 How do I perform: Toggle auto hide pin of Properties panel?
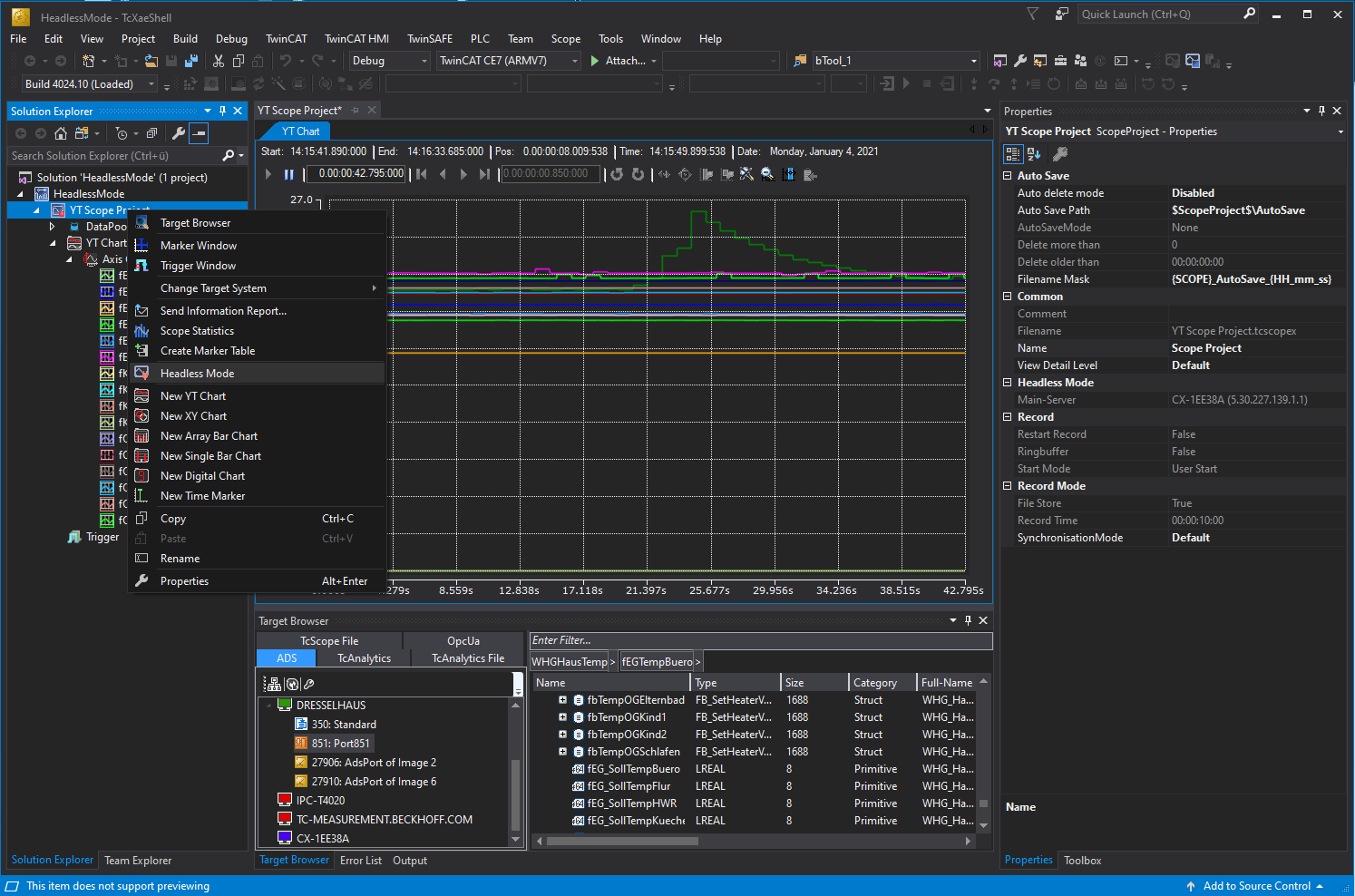tap(1322, 111)
